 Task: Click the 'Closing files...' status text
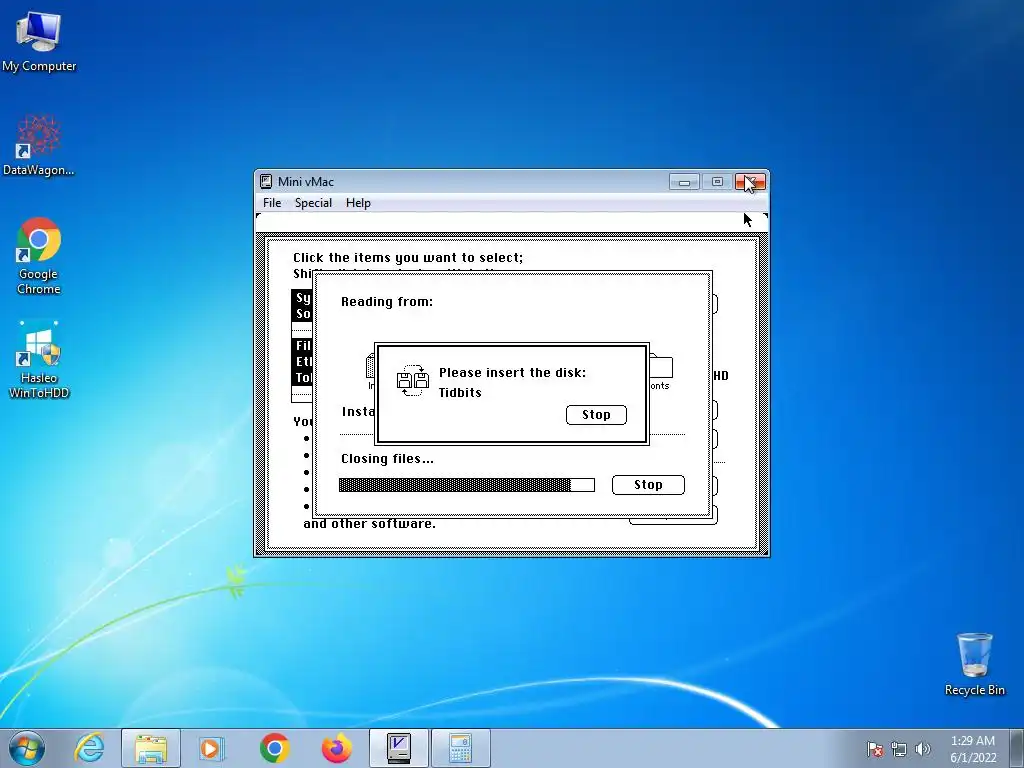tap(387, 458)
